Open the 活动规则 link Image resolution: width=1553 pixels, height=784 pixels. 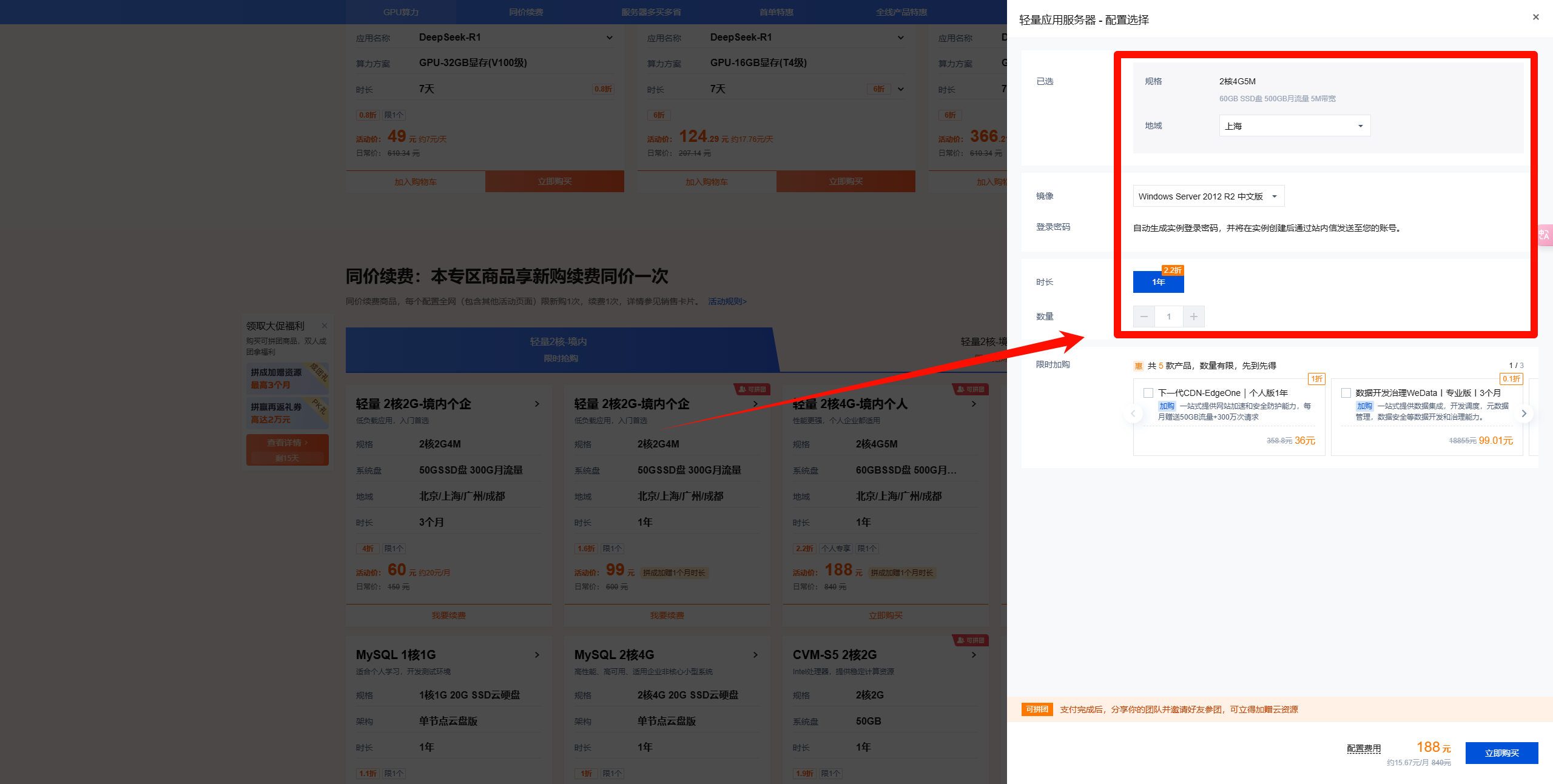pyautogui.click(x=726, y=301)
